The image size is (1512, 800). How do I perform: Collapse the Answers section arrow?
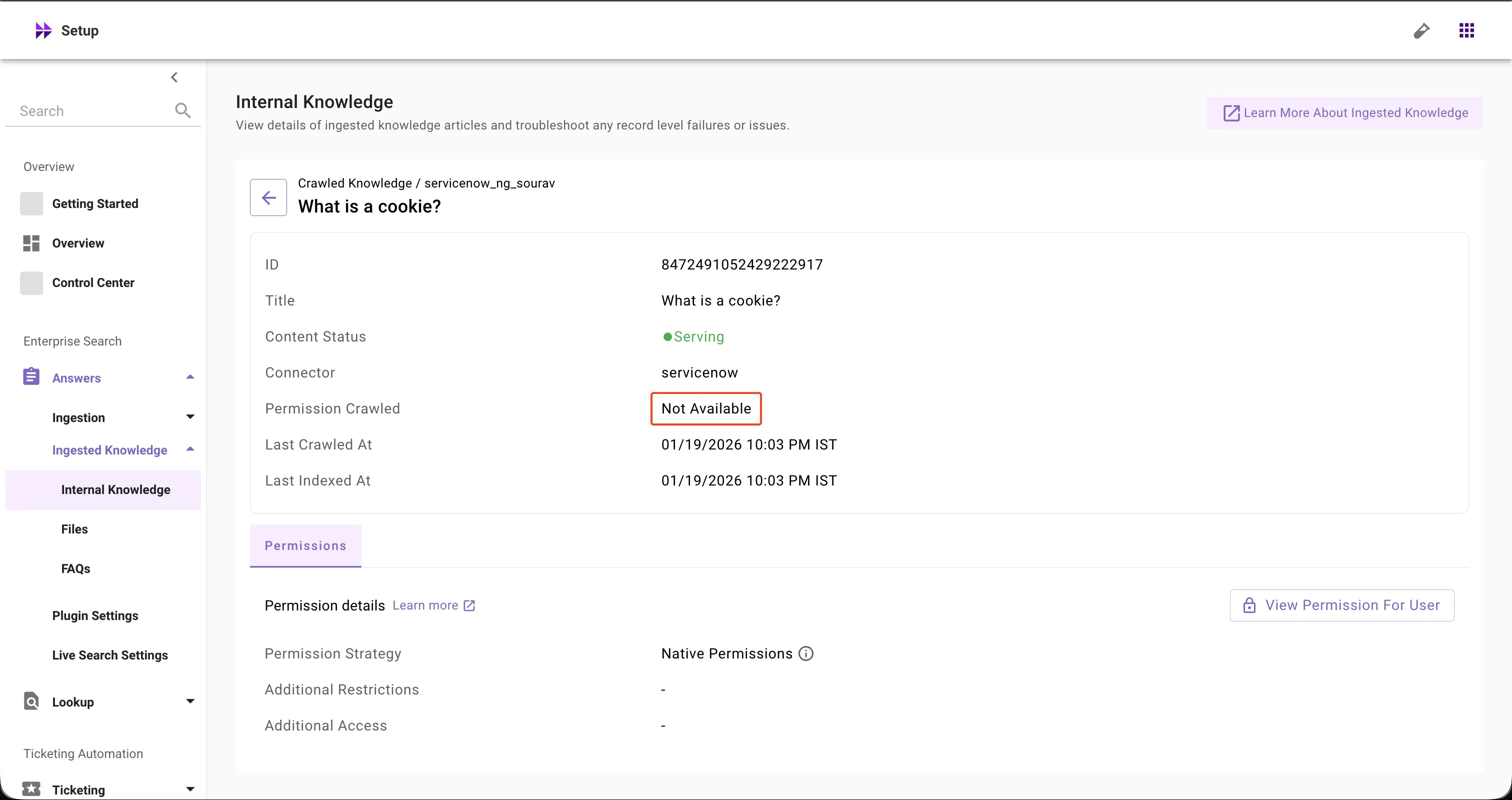tap(189, 377)
